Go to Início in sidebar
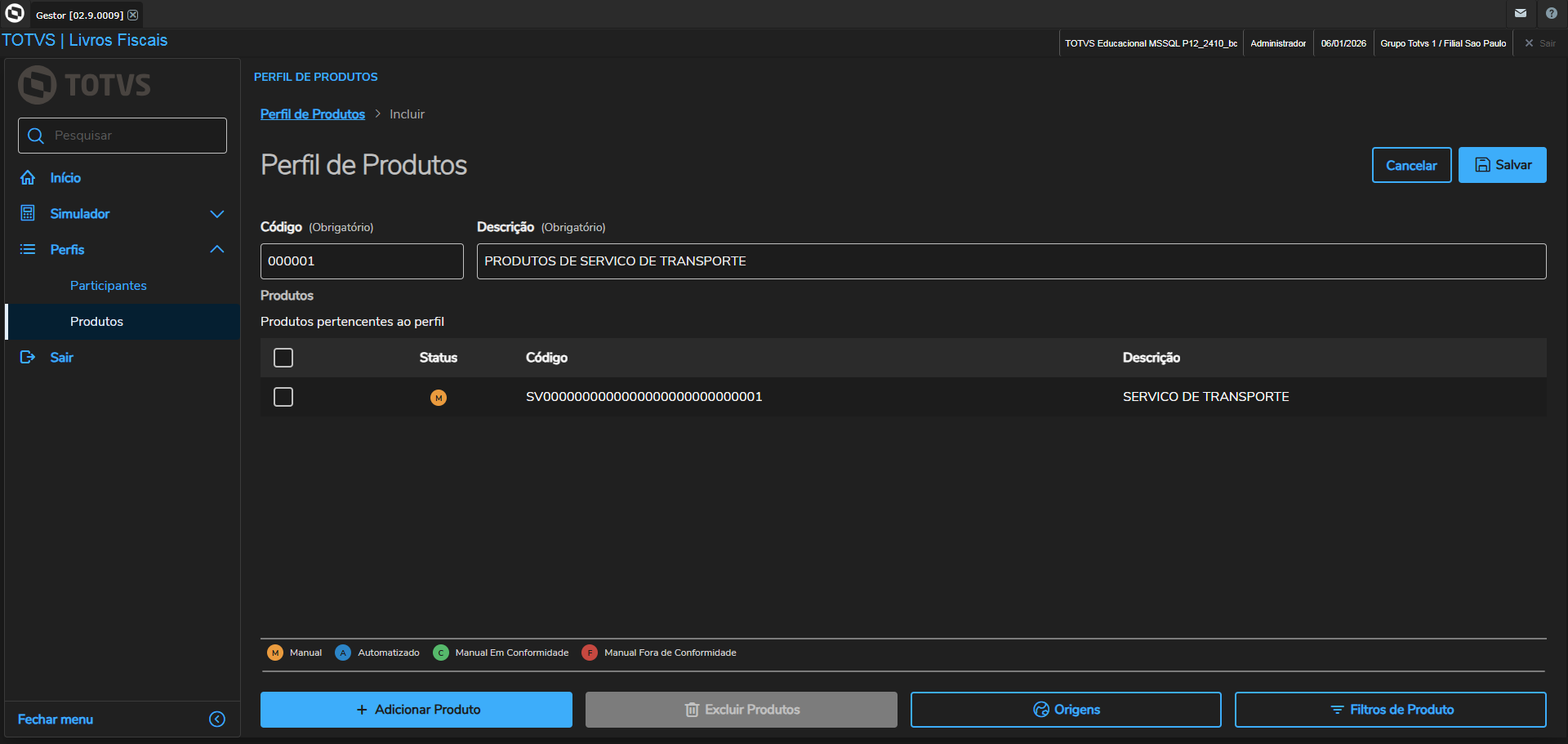 pyautogui.click(x=65, y=178)
